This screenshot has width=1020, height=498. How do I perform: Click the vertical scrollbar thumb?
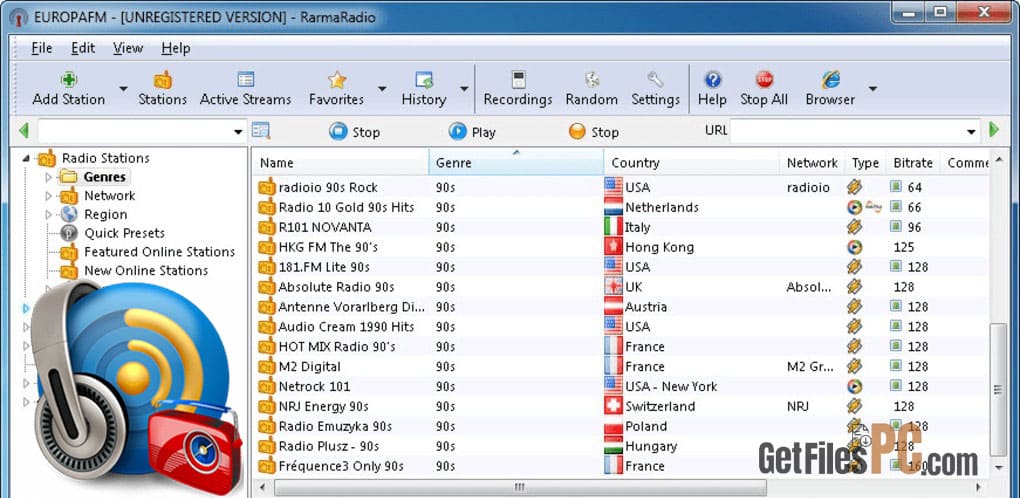coord(998,389)
